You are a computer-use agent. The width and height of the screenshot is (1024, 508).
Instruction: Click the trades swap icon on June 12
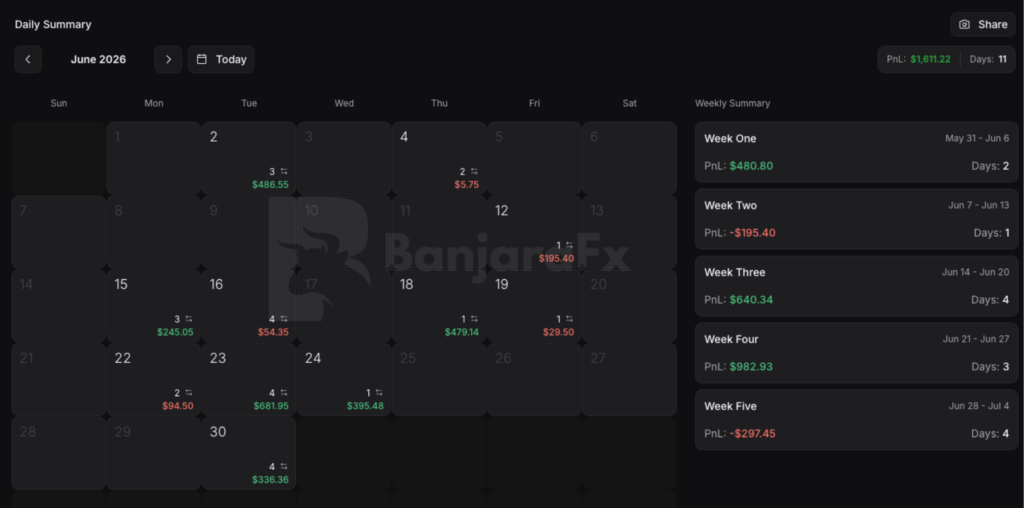(569, 246)
